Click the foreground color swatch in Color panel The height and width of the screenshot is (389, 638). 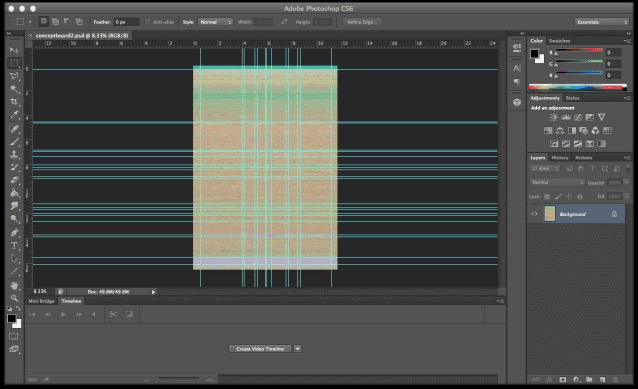534,53
